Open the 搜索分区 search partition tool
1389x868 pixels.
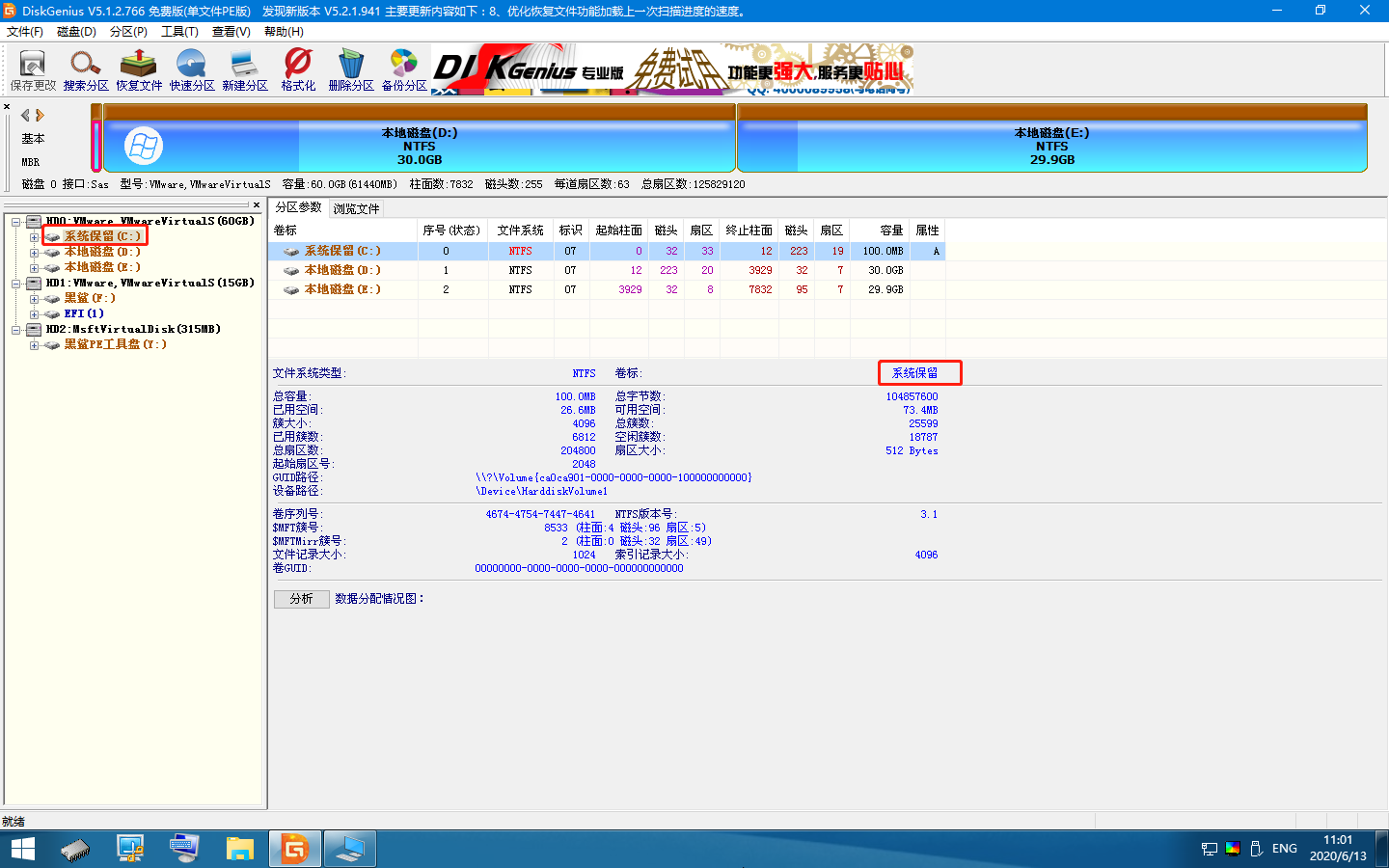86,69
